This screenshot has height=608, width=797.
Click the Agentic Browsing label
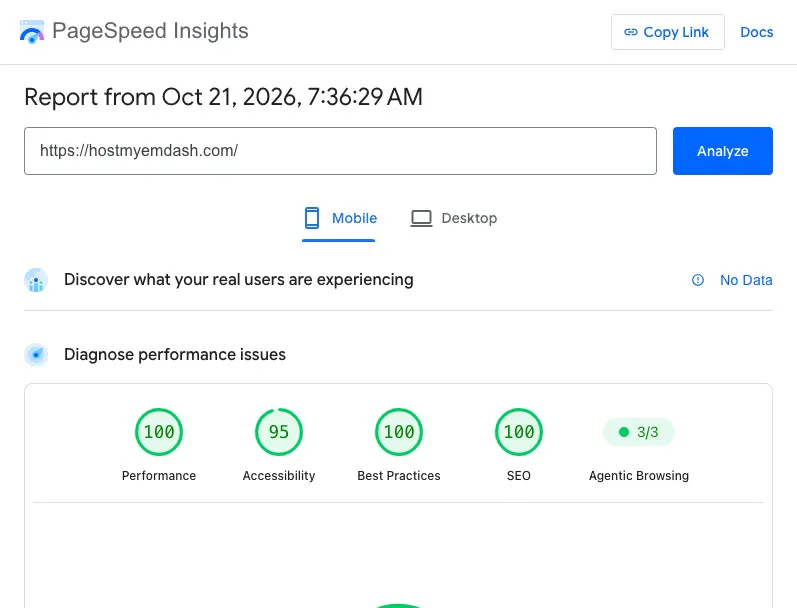tap(638, 476)
